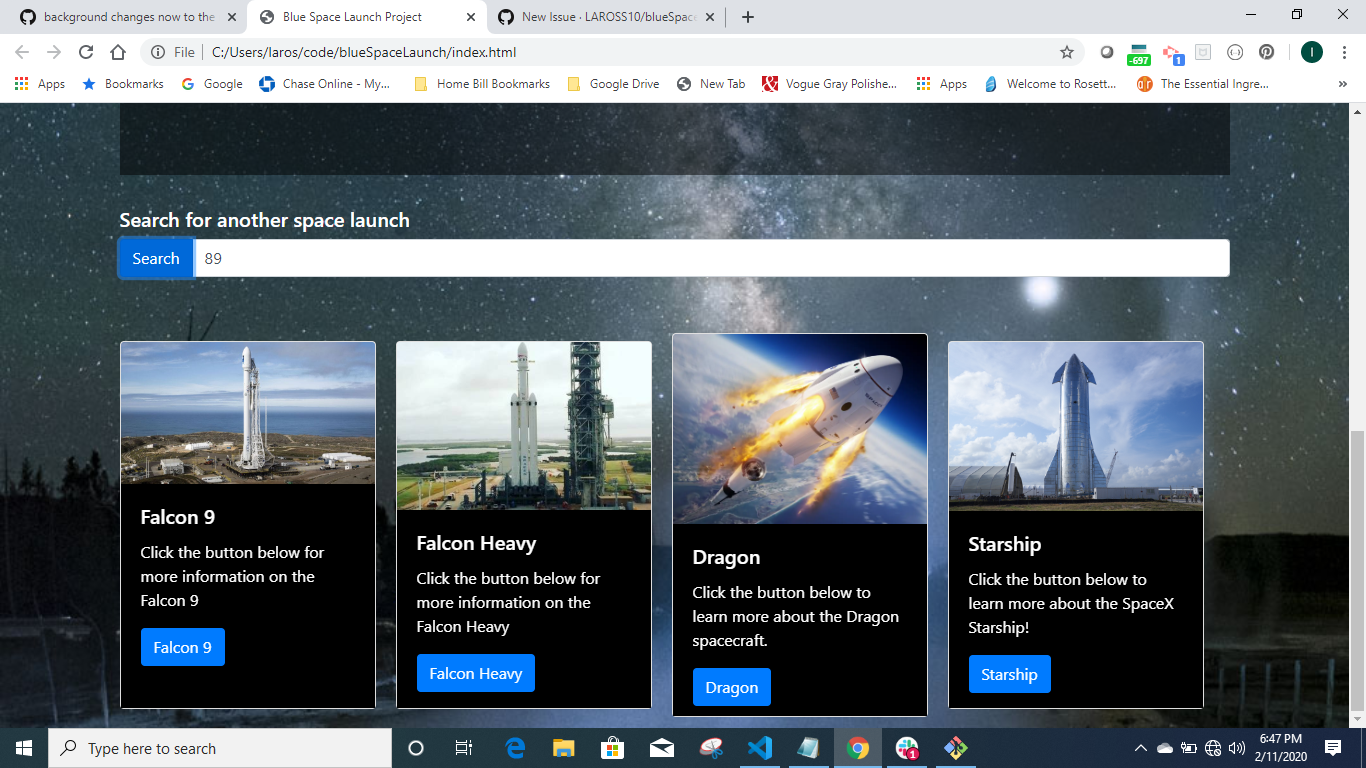The height and width of the screenshot is (768, 1366).
Task: Click the blue Search button
Action: [x=156, y=258]
